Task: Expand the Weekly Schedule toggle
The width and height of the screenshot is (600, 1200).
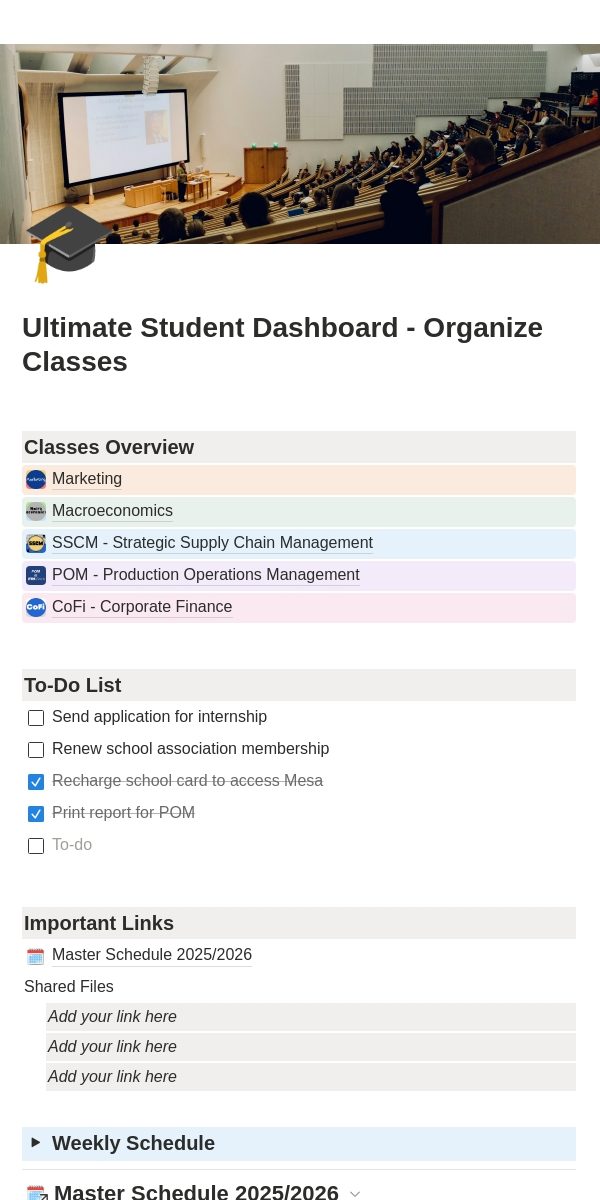Action: tap(36, 1142)
